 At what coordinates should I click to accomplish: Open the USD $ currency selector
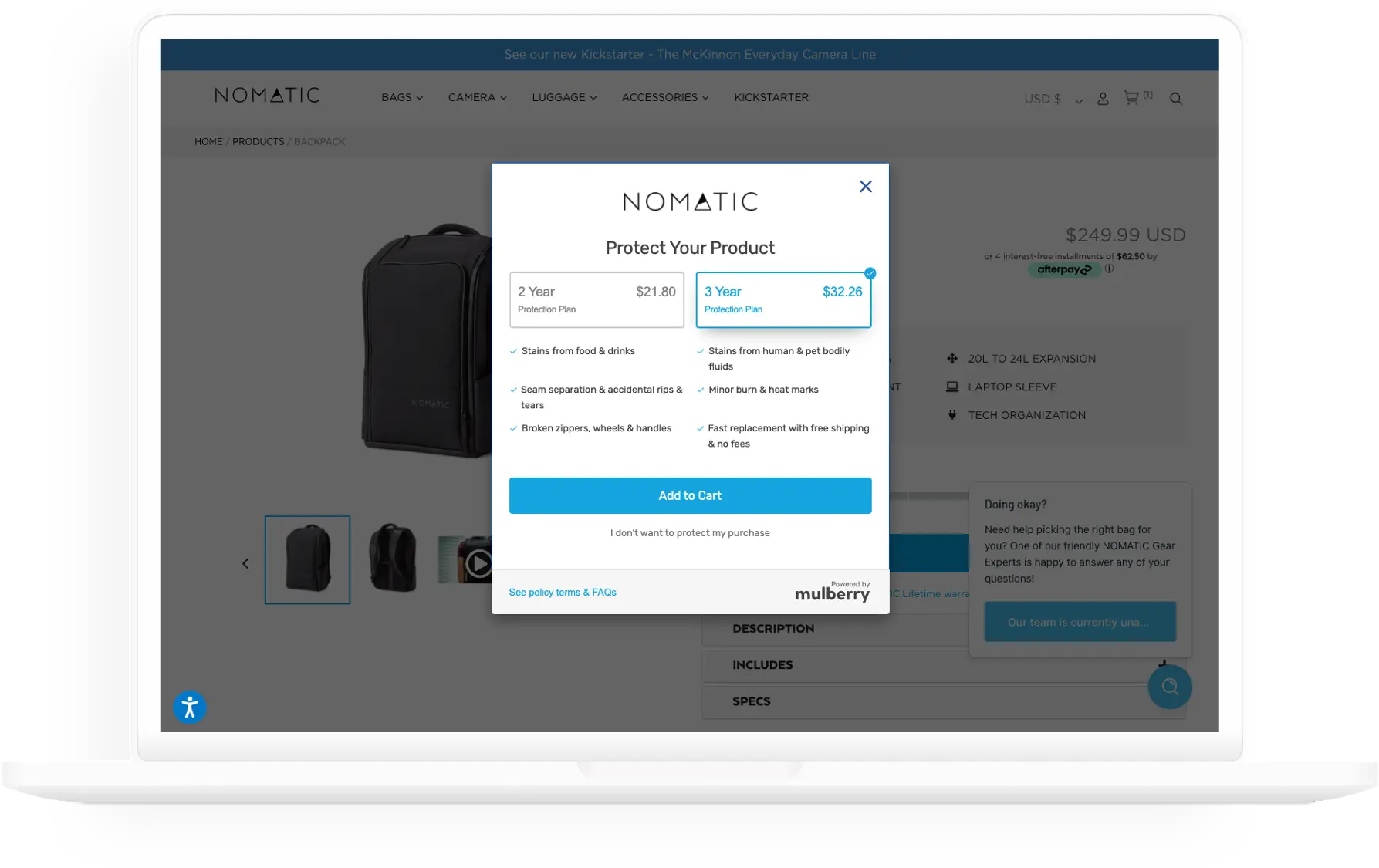click(1053, 99)
